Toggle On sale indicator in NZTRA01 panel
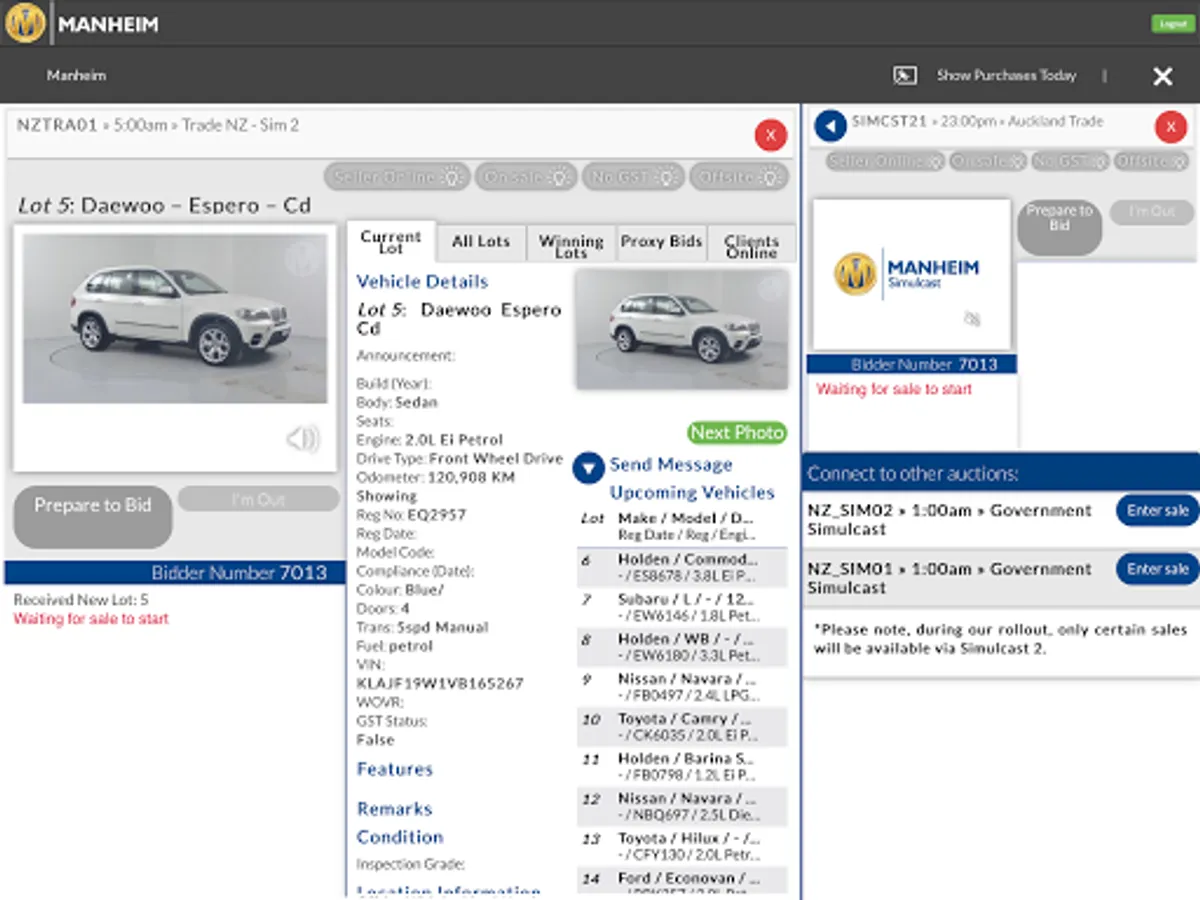 [x=527, y=177]
